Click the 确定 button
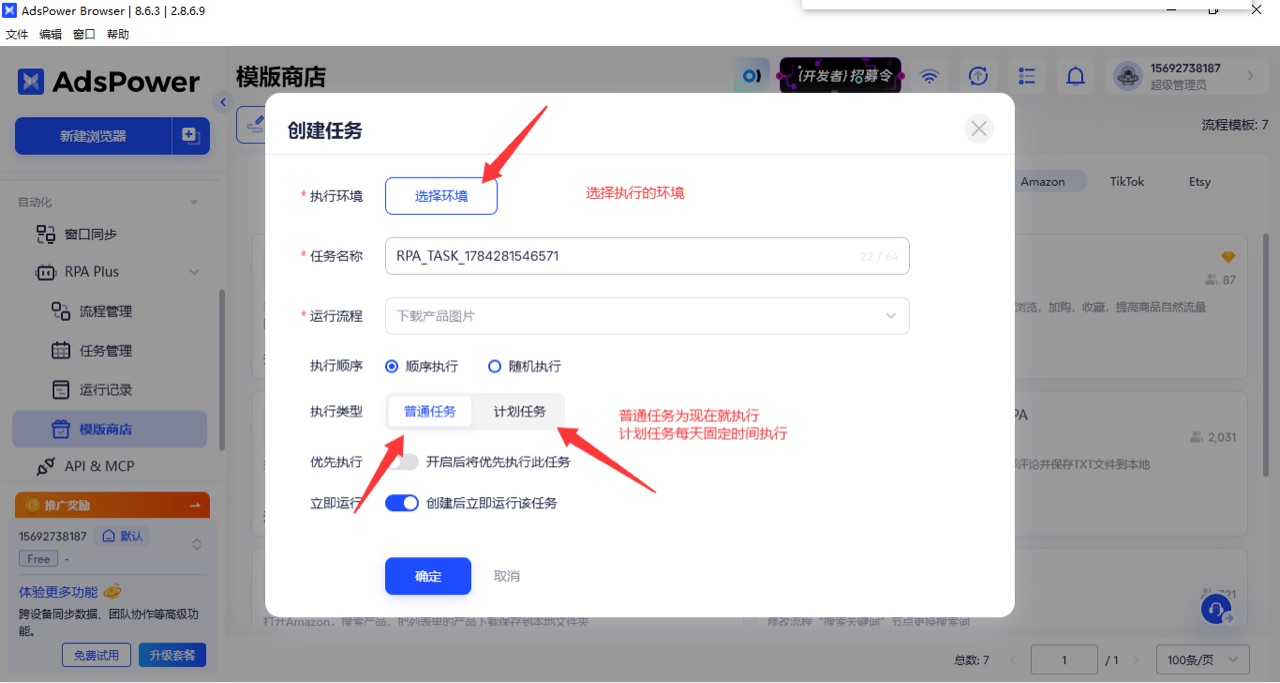Viewport: 1280px width, 683px height. click(428, 576)
